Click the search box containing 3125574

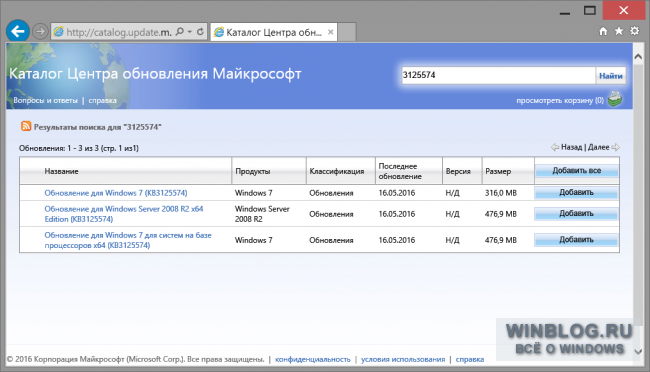pos(499,75)
